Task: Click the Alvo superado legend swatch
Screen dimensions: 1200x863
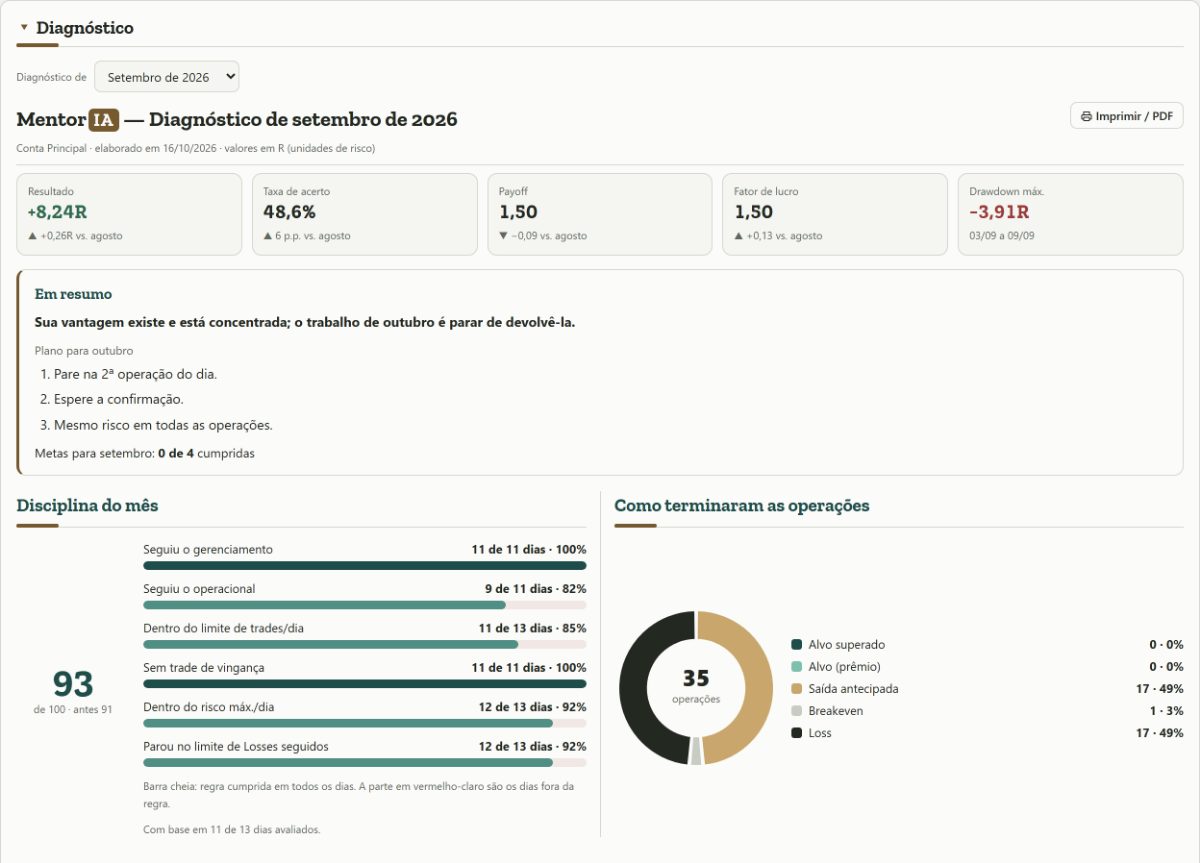Action: pyautogui.click(x=796, y=645)
